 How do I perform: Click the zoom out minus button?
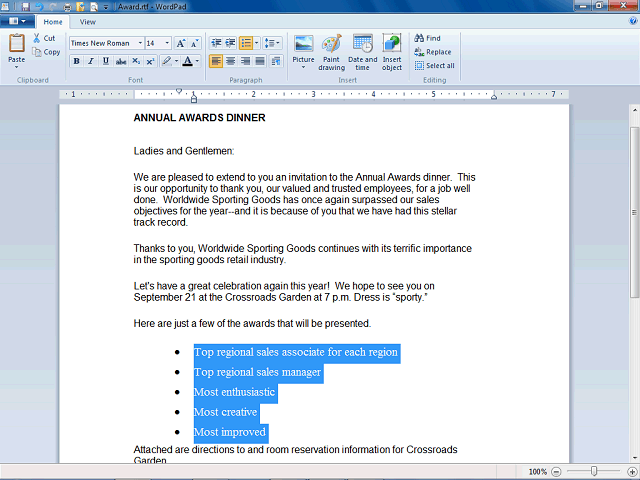click(x=556, y=472)
